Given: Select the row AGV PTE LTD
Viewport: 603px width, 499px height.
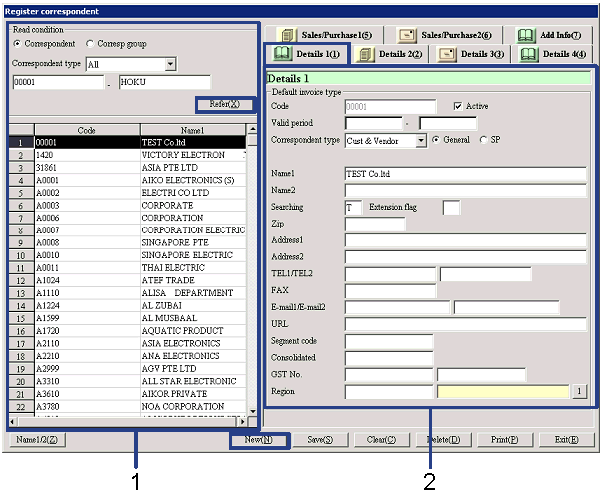Looking at the screenshot, I should point(127,369).
